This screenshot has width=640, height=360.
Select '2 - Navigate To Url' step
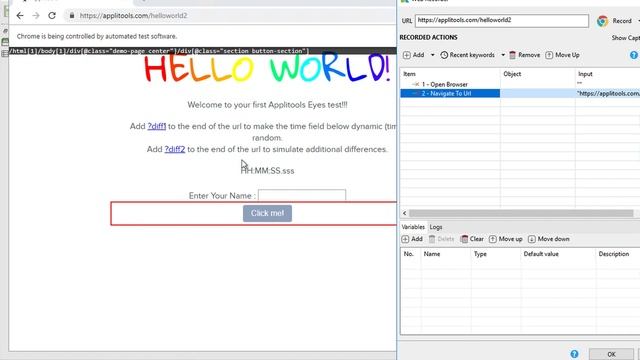coord(450,93)
